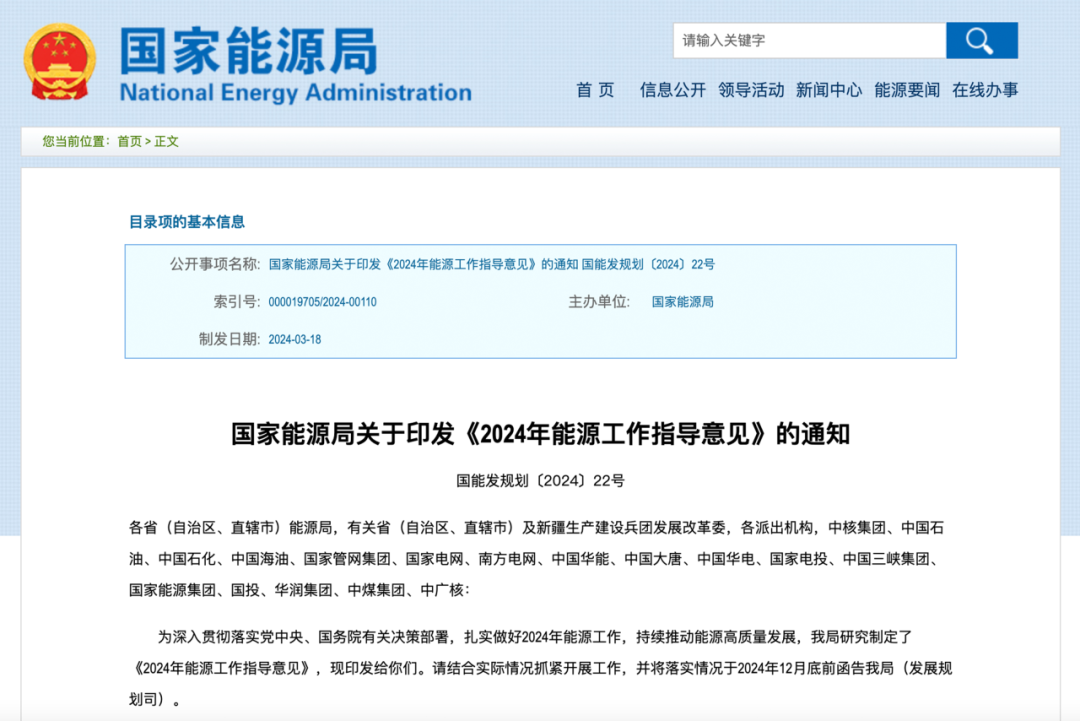The image size is (1080, 721).
Task: Click the 公开事项名称 value text
Action: point(492,264)
